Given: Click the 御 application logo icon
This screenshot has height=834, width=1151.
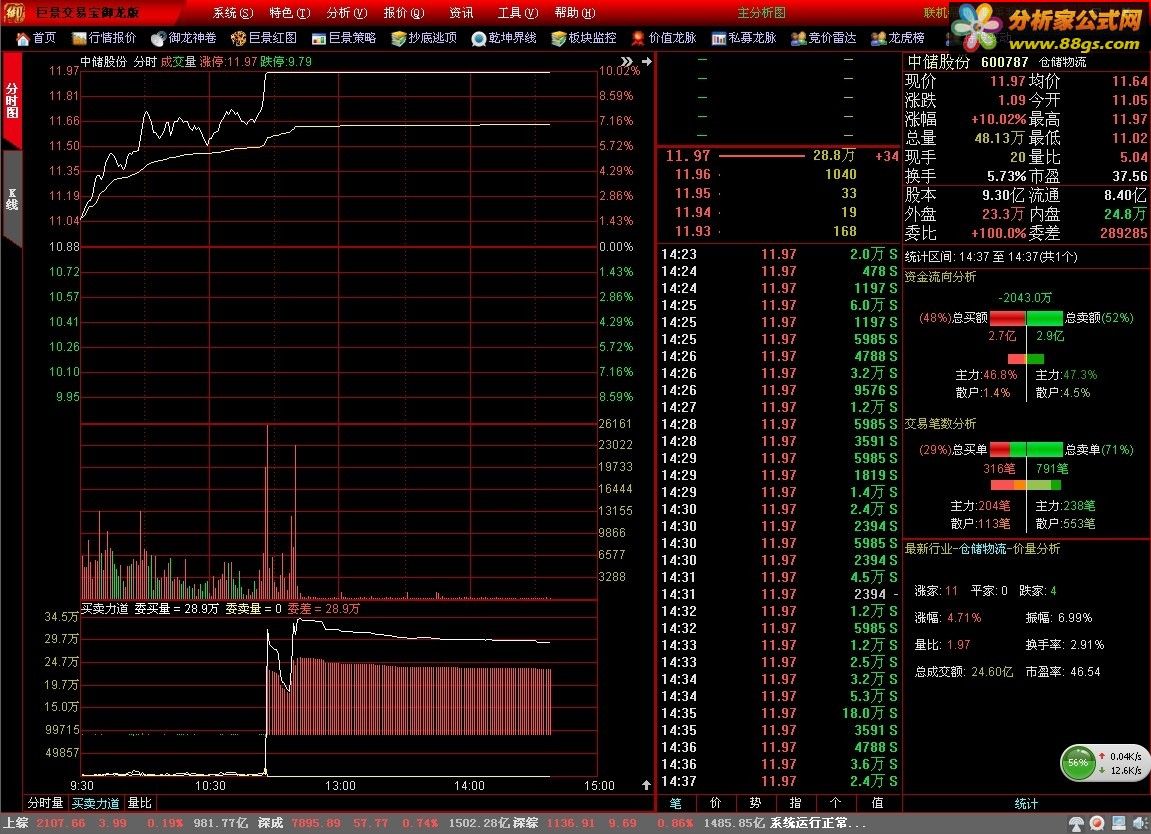Looking at the screenshot, I should (x=14, y=12).
